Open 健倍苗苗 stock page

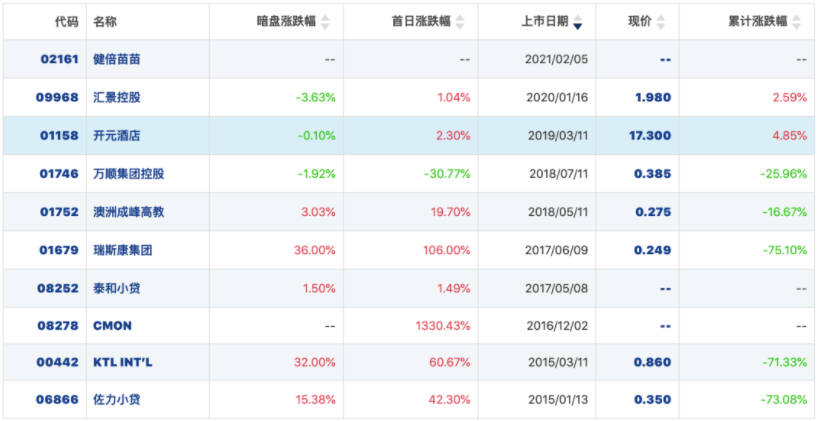(x=117, y=59)
